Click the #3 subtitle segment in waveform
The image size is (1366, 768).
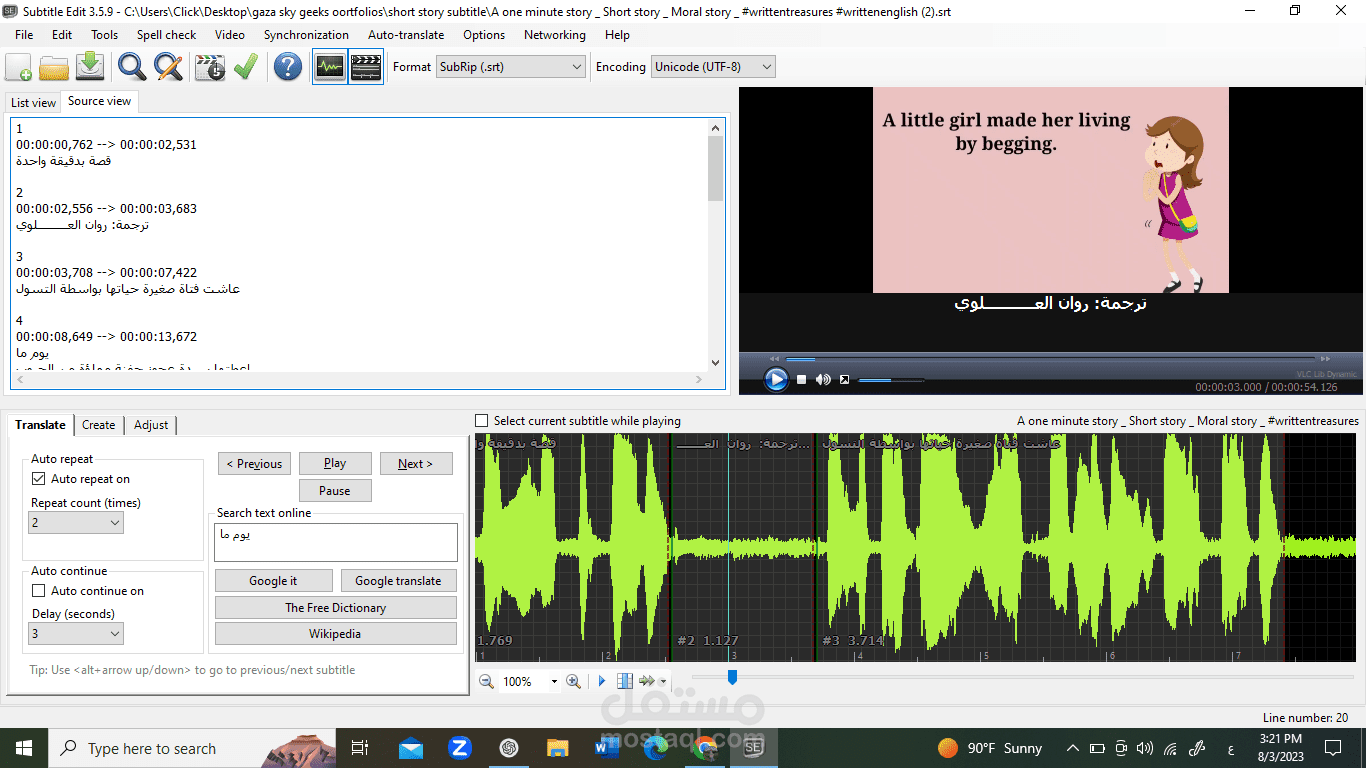(1050, 545)
